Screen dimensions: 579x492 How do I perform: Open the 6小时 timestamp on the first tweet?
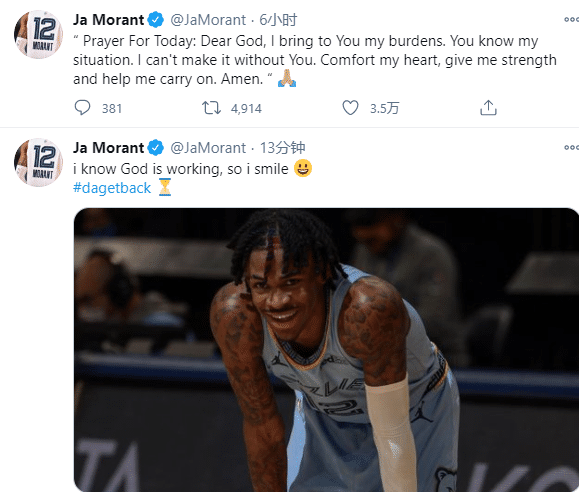click(278, 20)
